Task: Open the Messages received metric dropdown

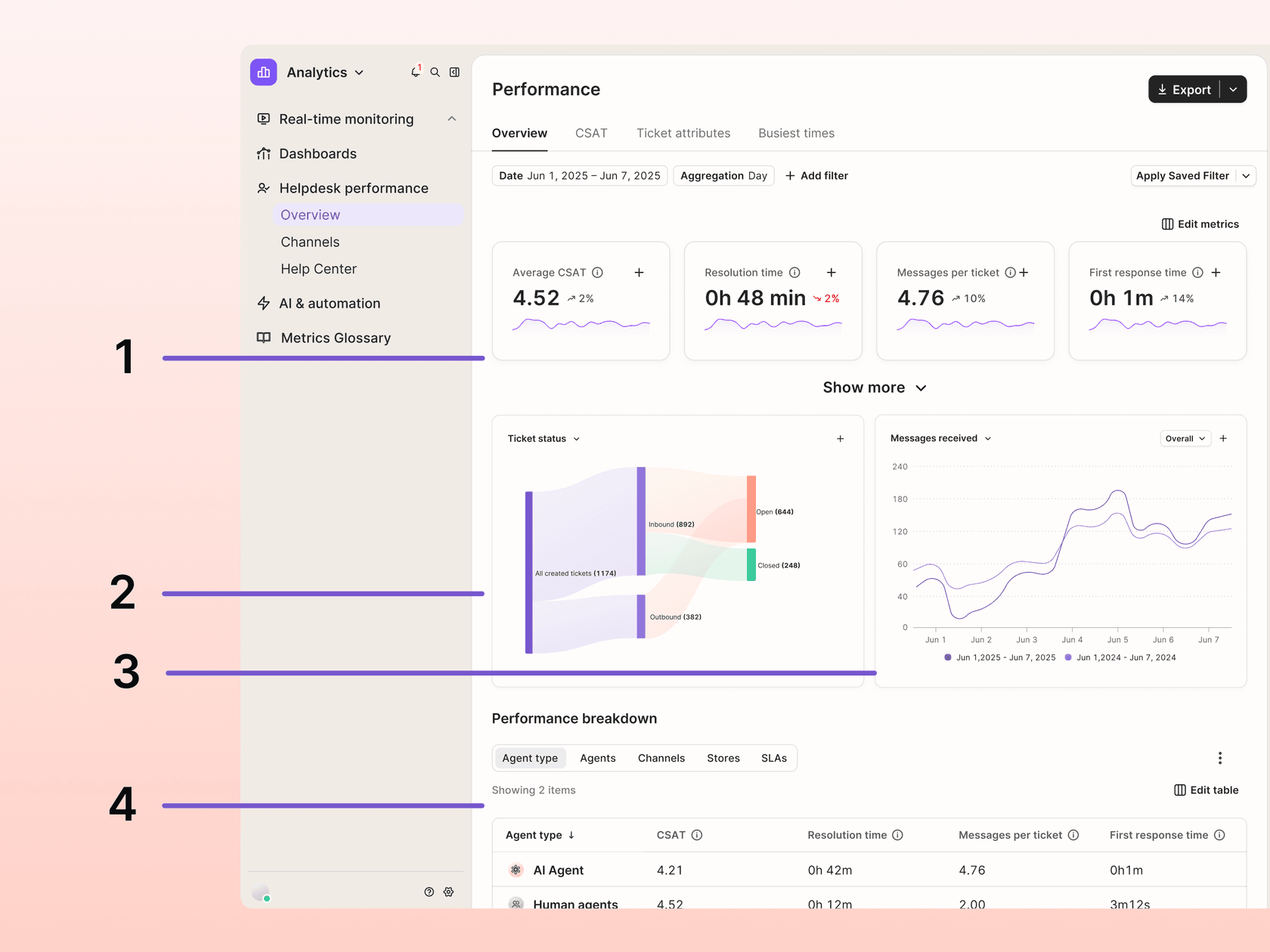Action: coord(987,439)
